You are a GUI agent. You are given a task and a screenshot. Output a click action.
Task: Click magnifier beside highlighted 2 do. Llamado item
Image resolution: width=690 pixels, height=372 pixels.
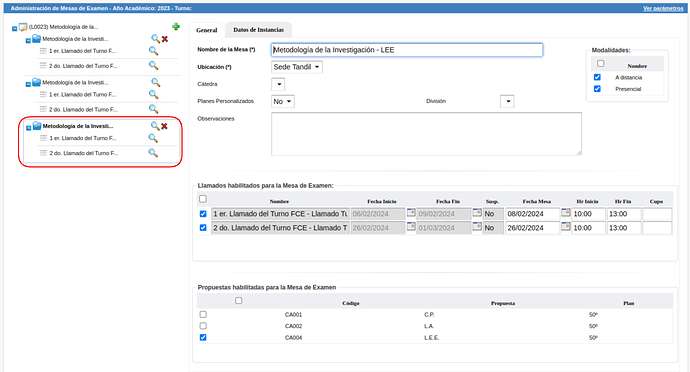pyautogui.click(x=153, y=153)
